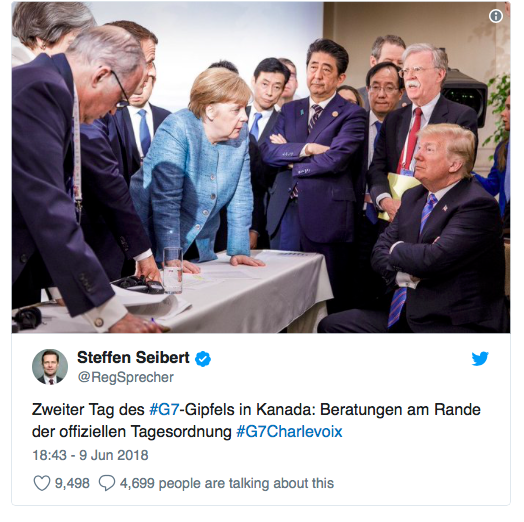Viewport: 524px width, 522px height.
Task: Click the 9,498 likes count
Action: pos(72,484)
